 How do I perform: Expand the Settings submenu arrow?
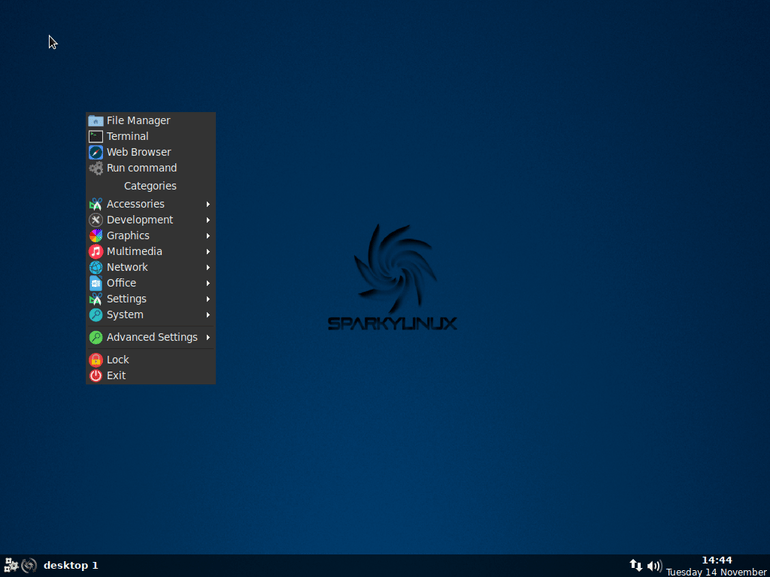(208, 299)
